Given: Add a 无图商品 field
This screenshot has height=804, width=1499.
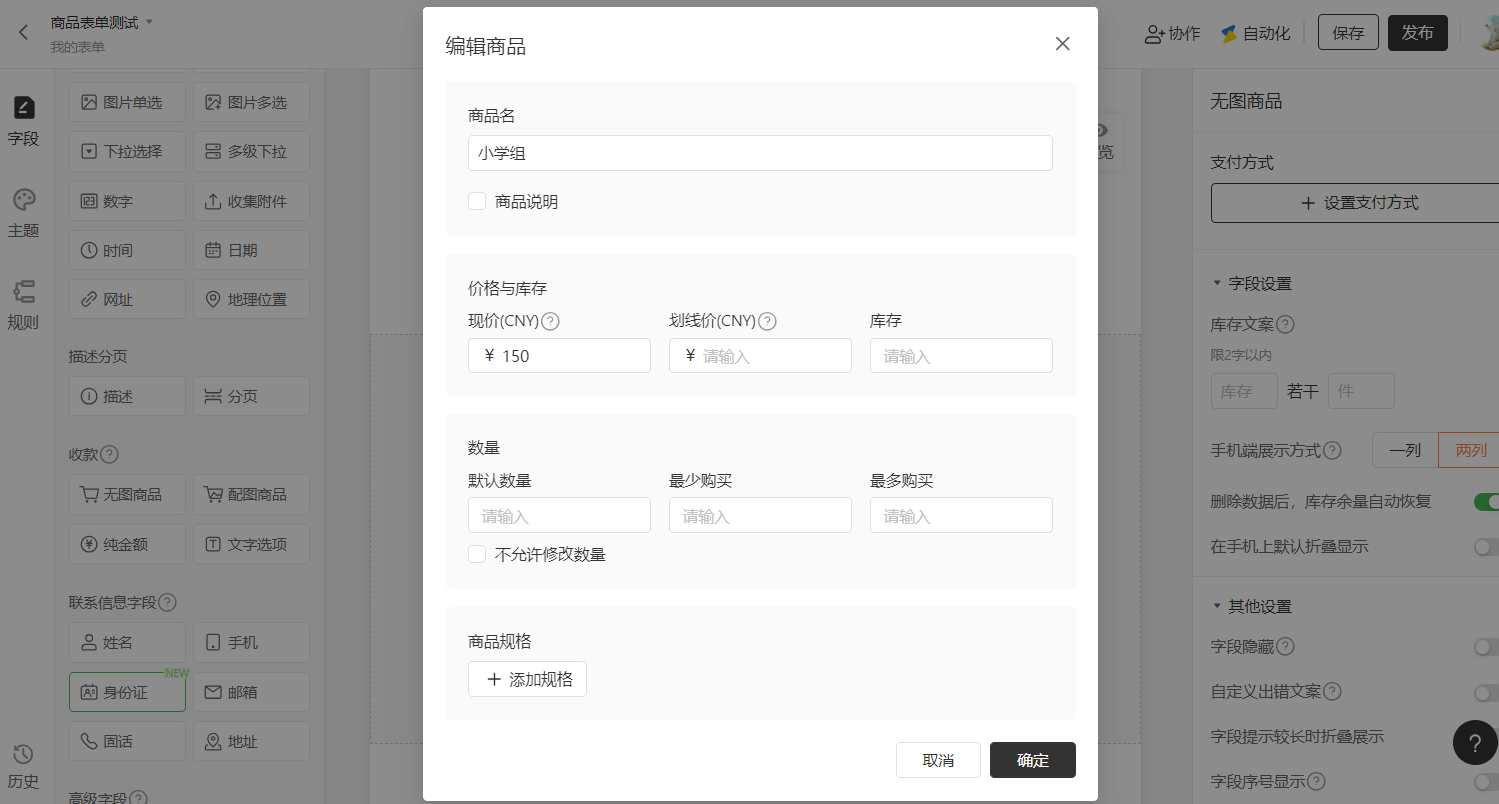Looking at the screenshot, I should tap(127, 494).
